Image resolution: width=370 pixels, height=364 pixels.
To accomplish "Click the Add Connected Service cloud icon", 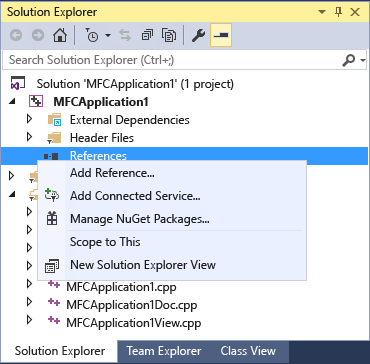I will pos(52,195).
